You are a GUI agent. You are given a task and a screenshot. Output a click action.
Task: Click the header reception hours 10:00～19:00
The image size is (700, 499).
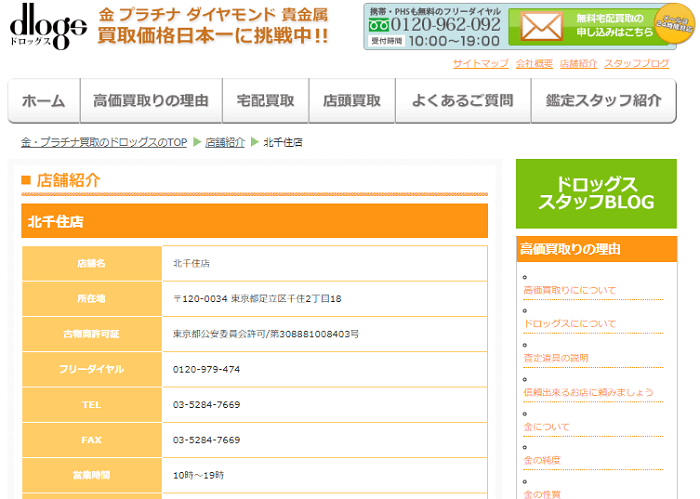tap(454, 41)
